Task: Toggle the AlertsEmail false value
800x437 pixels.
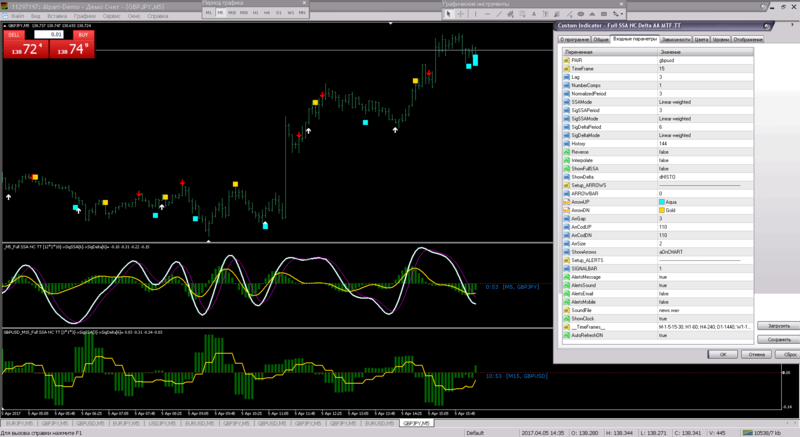Action: point(665,293)
